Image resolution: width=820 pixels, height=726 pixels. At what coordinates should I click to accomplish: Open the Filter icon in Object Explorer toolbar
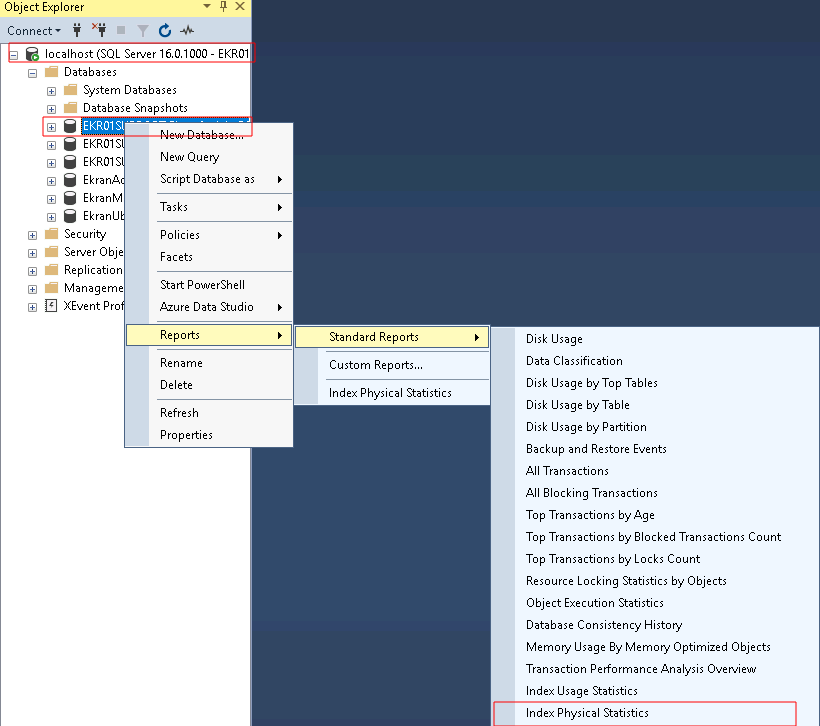142,31
